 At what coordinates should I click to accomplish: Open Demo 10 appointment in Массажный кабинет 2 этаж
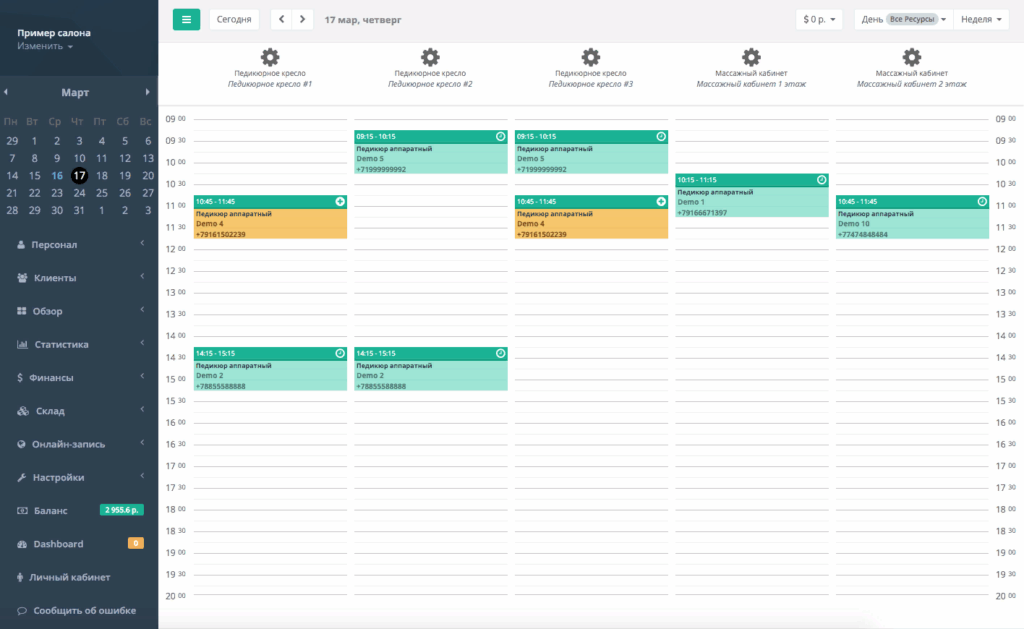click(x=912, y=218)
